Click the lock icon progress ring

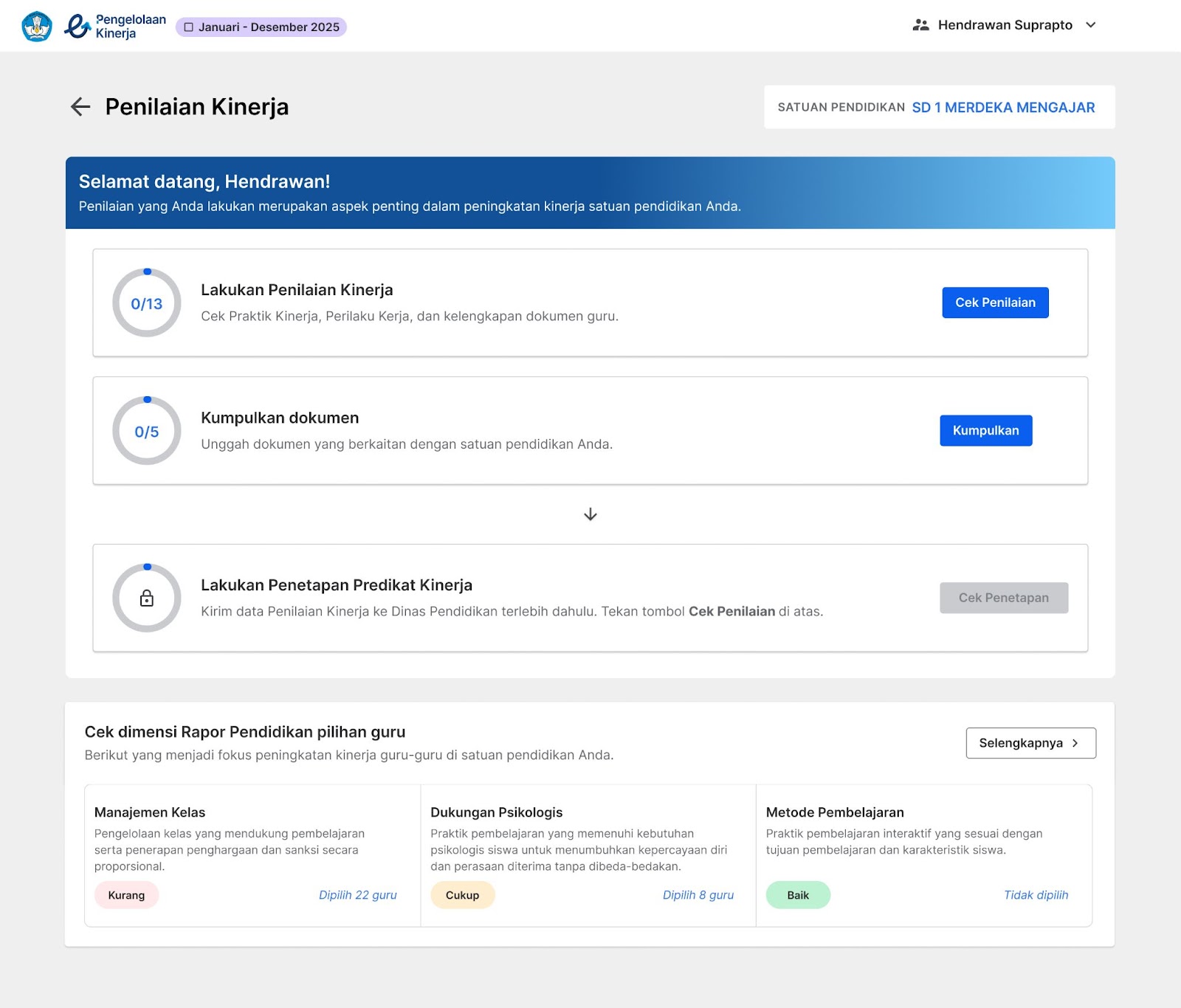147,598
